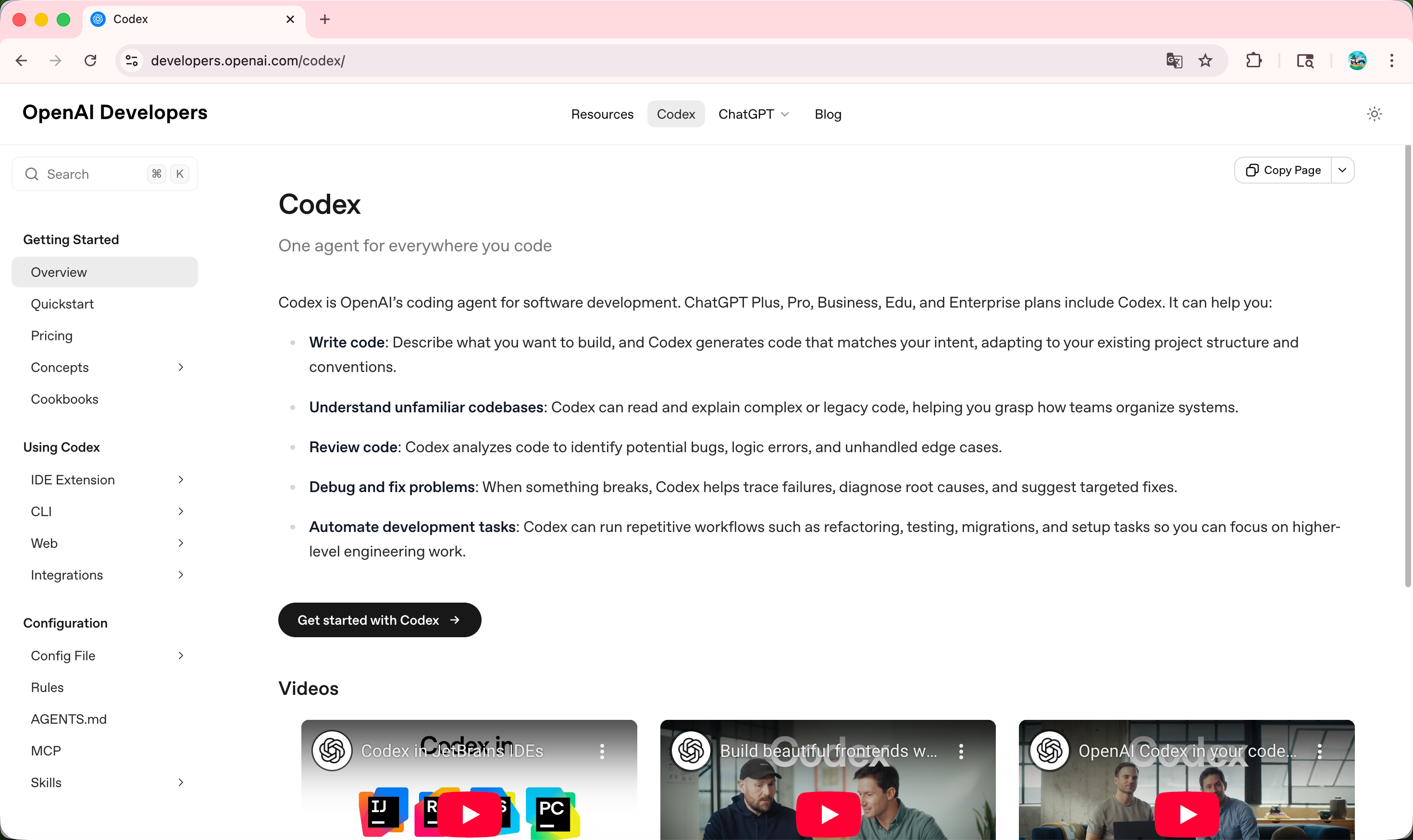Click the site information icon in address bar

(x=132, y=61)
